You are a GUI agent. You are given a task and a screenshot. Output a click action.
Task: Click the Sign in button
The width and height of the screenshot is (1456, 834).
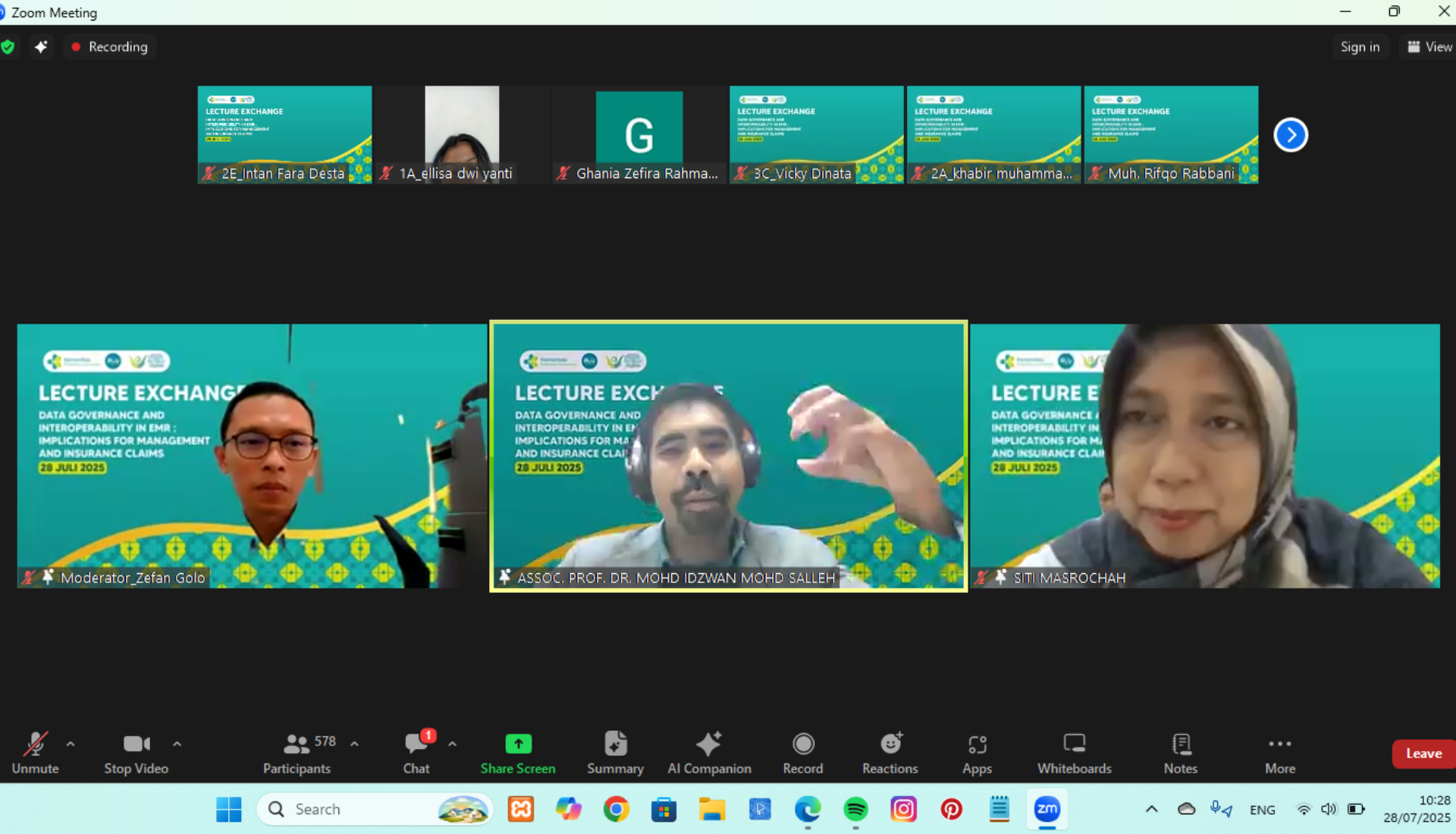(x=1360, y=46)
